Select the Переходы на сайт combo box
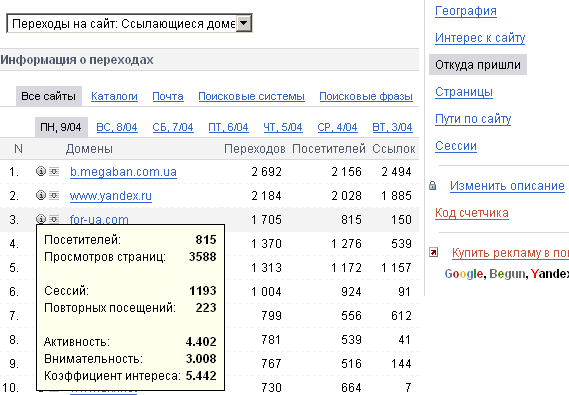Screen dimensions: 569x395 [x=129, y=24]
